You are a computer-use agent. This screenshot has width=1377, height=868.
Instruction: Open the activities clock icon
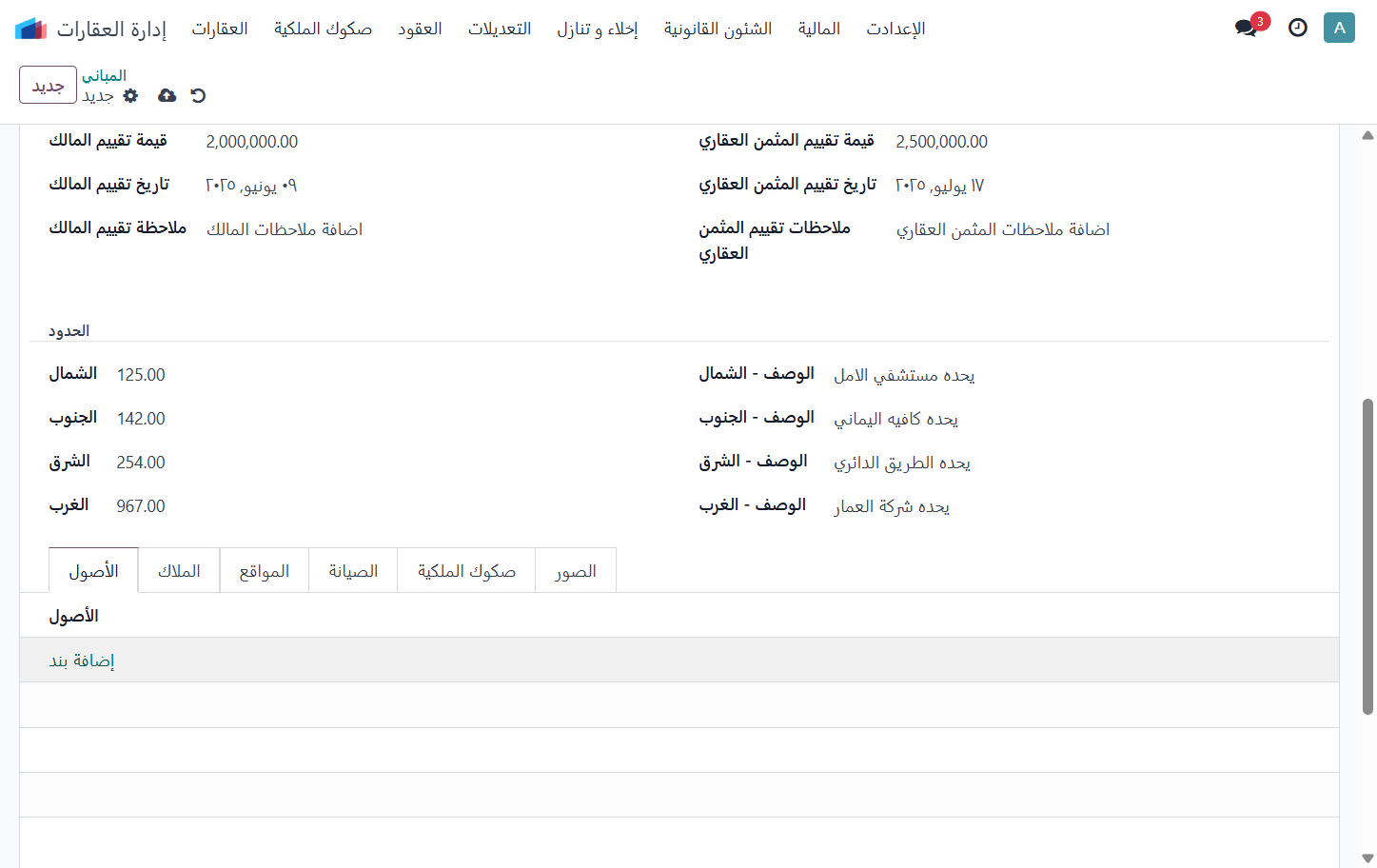coord(1297,28)
